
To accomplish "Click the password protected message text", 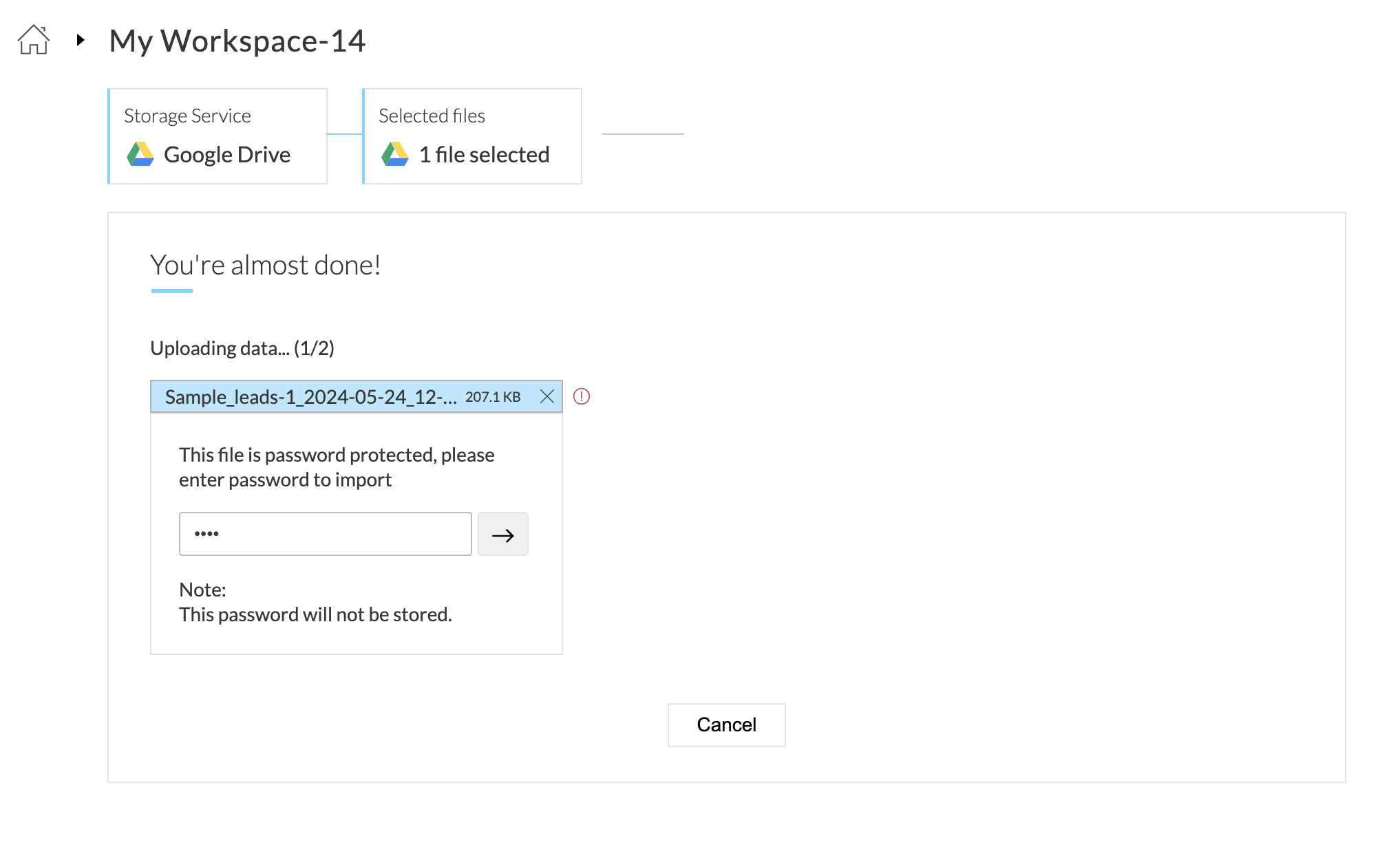I will (337, 467).
